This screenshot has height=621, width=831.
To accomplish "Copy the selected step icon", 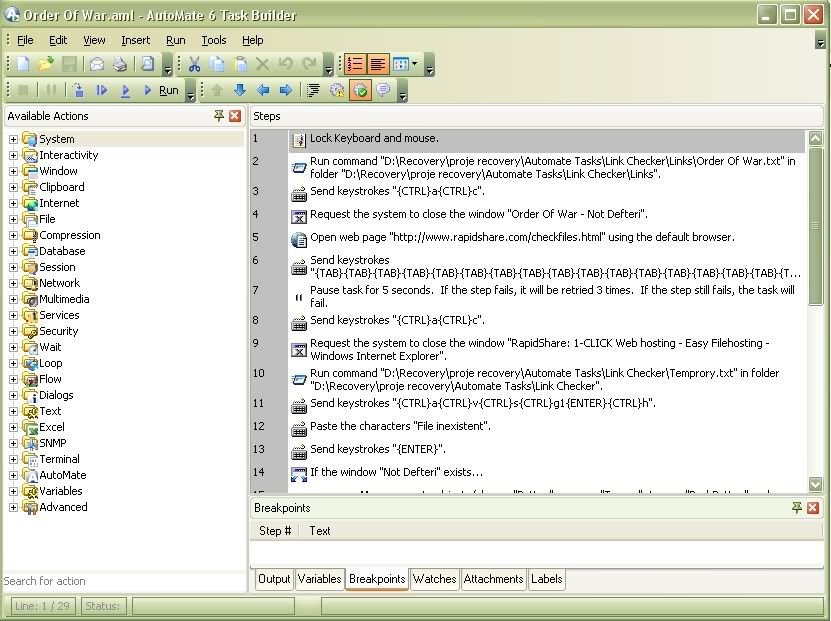I will [x=217, y=64].
